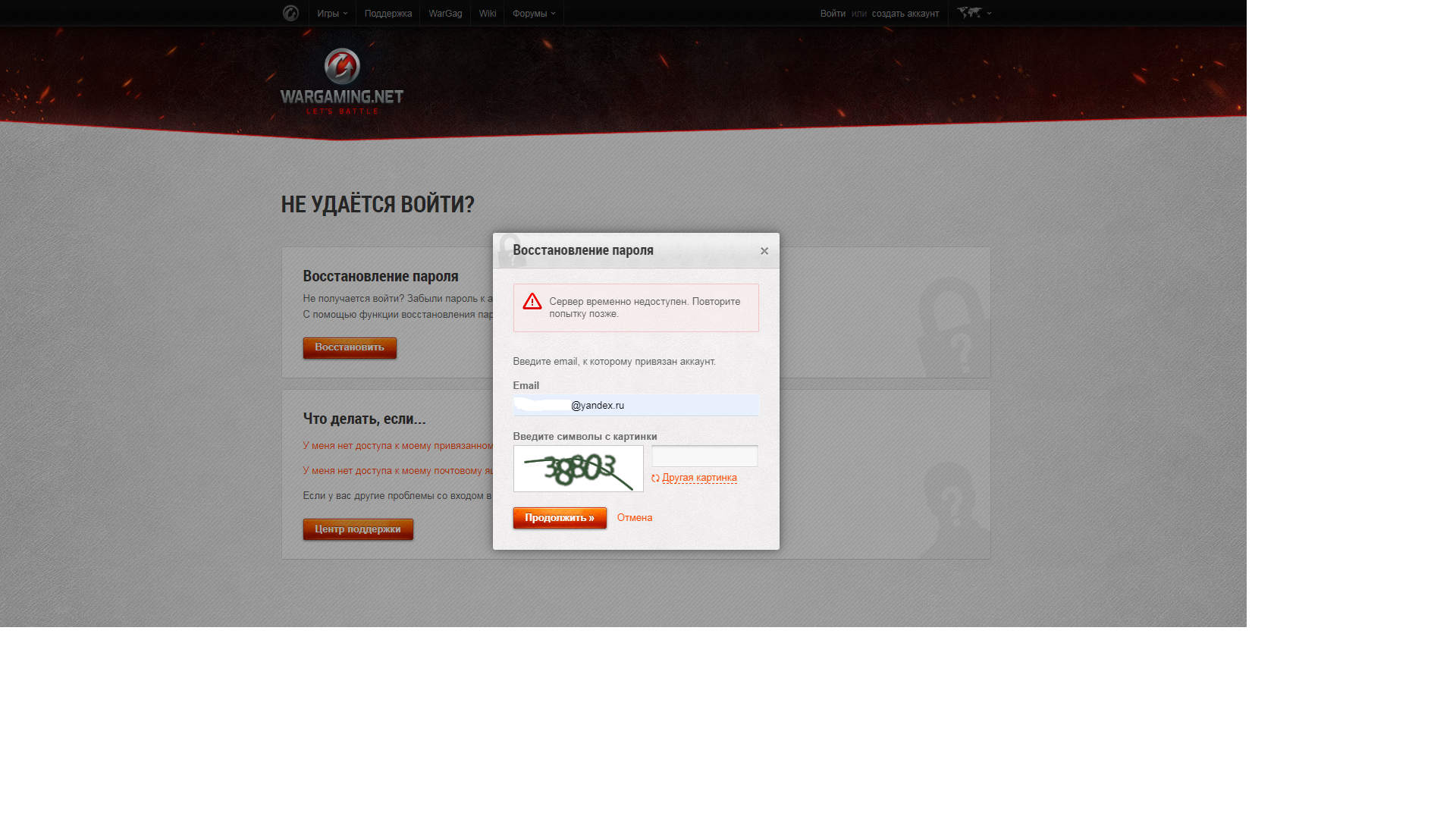The image size is (1456, 819).
Task: Click the Wargaming logo icon in top bar
Action: [290, 13]
